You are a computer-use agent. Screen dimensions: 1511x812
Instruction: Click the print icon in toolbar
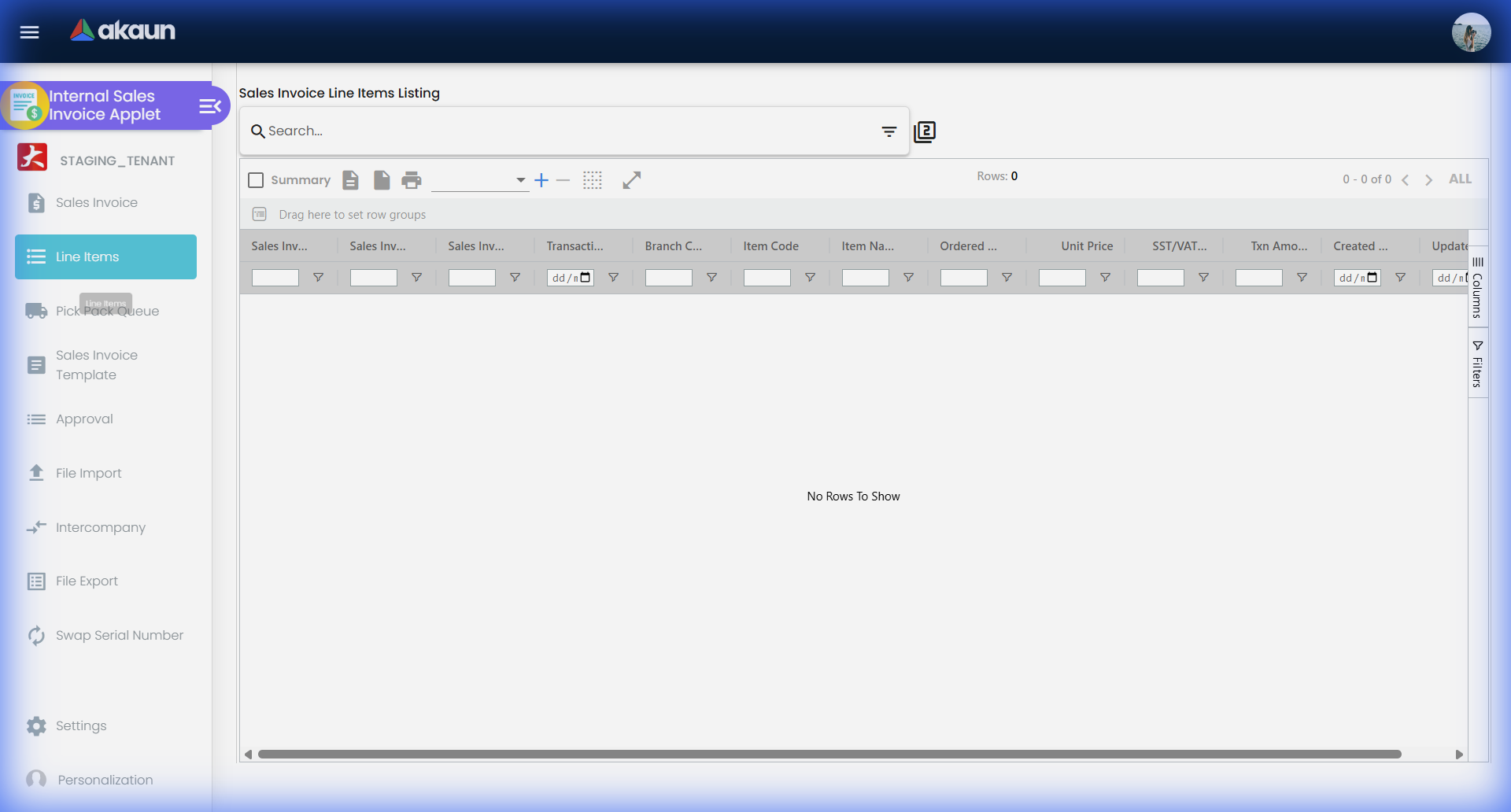[411, 180]
